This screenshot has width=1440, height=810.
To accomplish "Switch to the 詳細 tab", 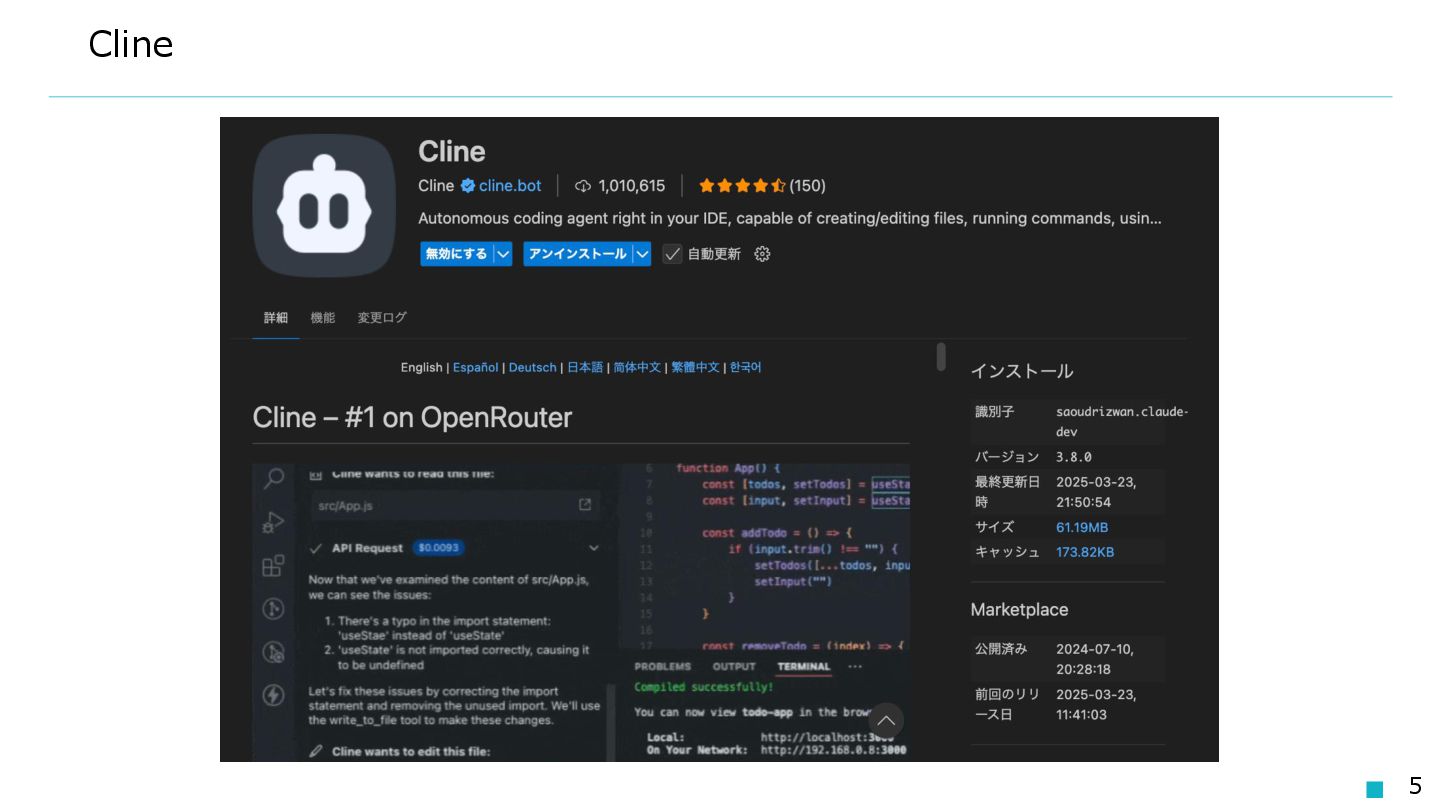I will (276, 318).
